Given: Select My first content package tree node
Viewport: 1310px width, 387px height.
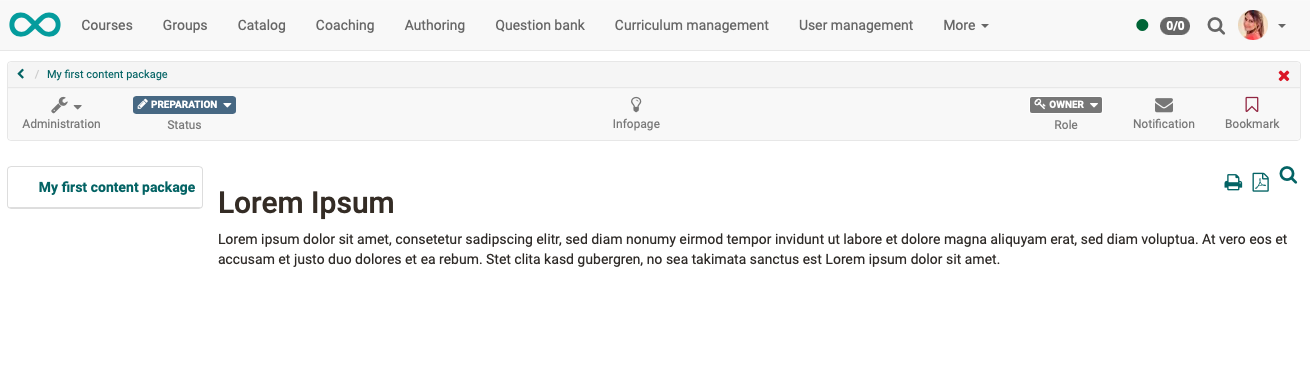Looking at the screenshot, I should tap(117, 187).
